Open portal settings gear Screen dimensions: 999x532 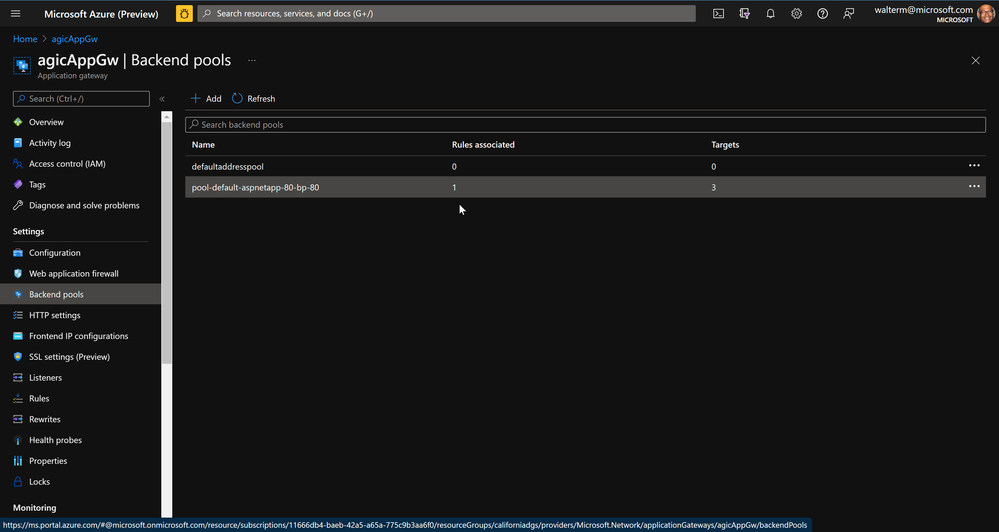(796, 13)
